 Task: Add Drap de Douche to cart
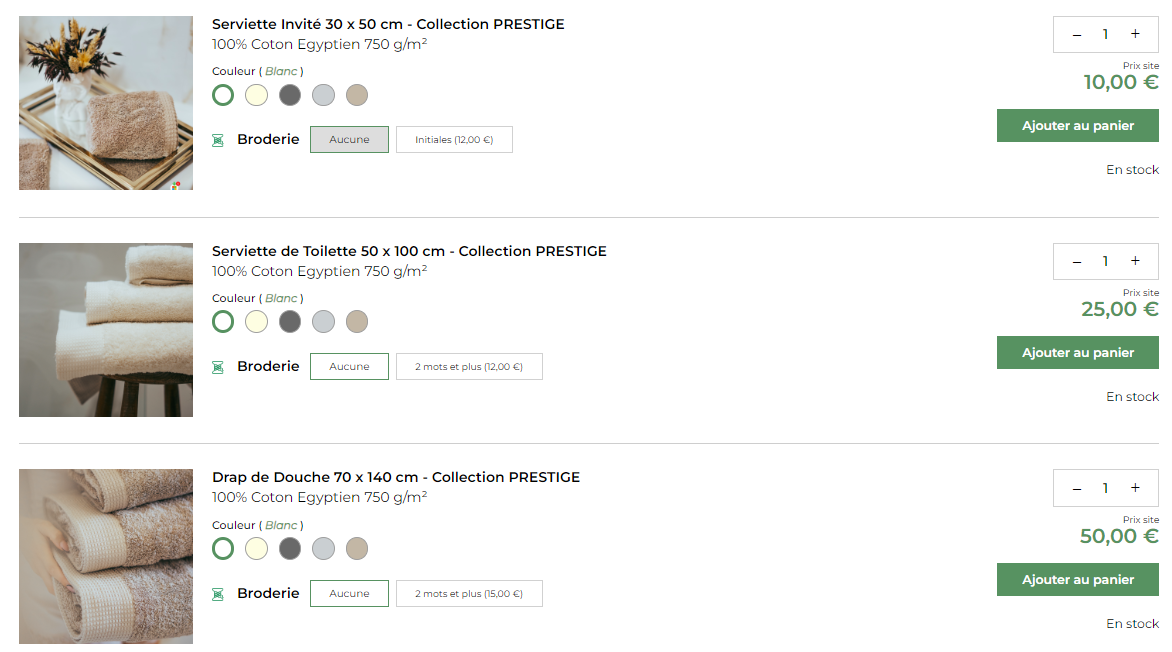point(1077,580)
